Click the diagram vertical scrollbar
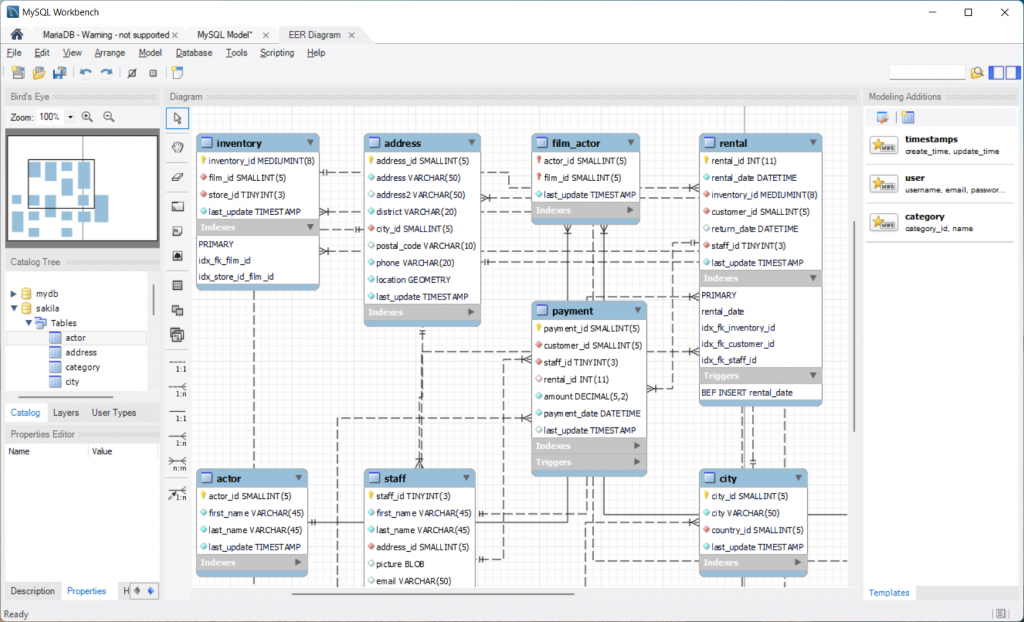Screen dimensions: 1024x622 tap(854, 327)
